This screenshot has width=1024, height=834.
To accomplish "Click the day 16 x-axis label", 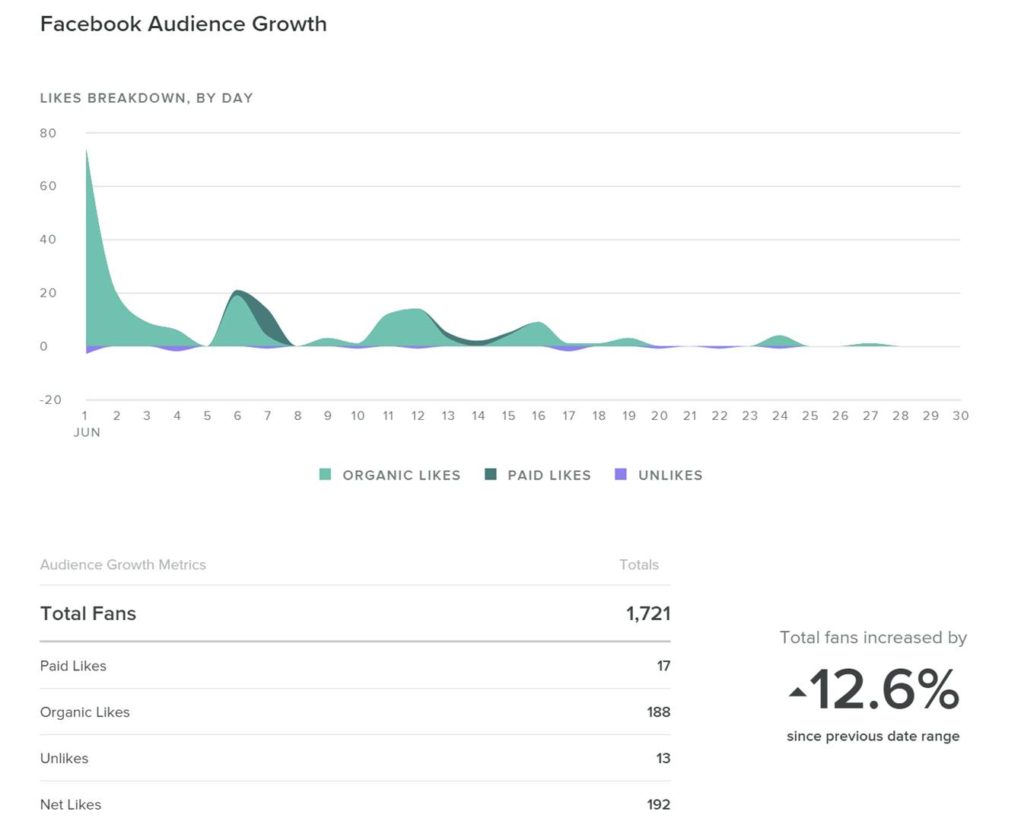I will pos(538,415).
